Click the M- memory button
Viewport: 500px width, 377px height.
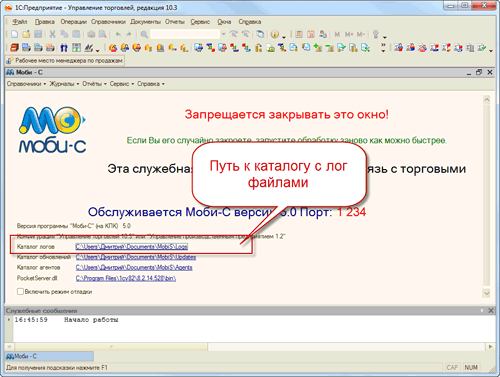361,34
